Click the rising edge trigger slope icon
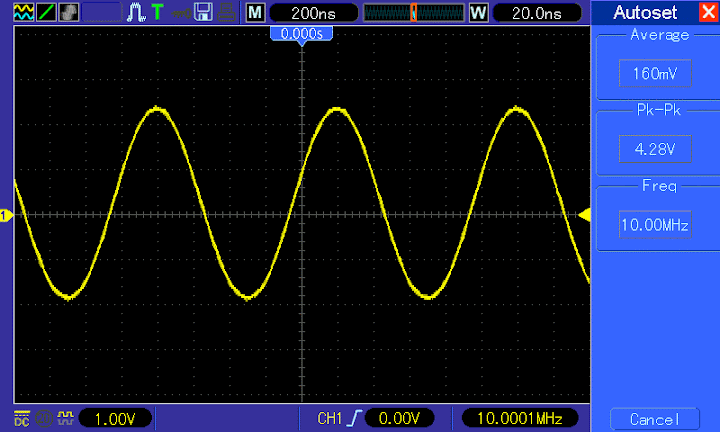Viewport: 720px width, 432px height. pos(354,418)
